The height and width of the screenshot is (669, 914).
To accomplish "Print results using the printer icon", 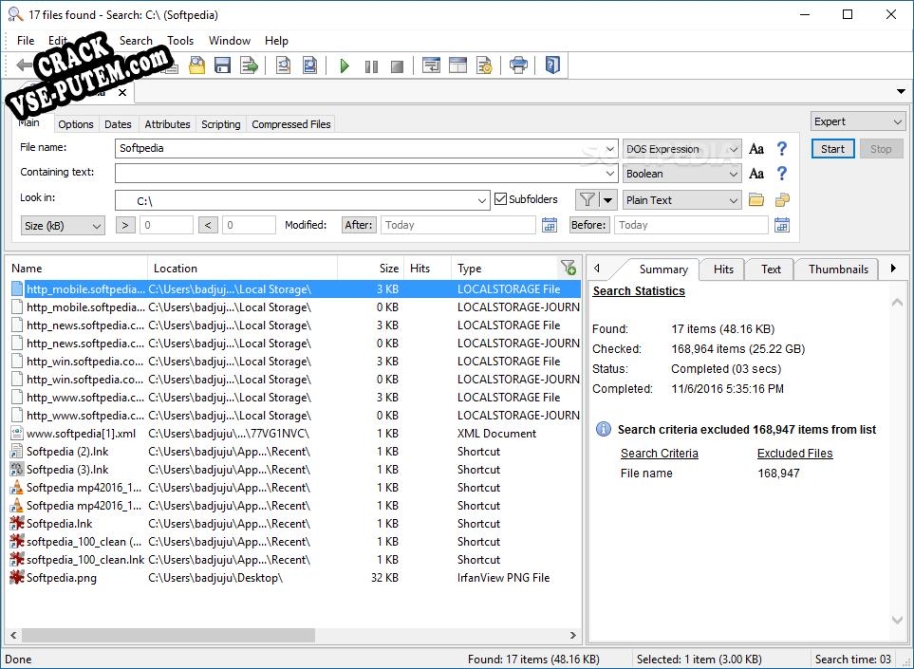I will coord(518,65).
